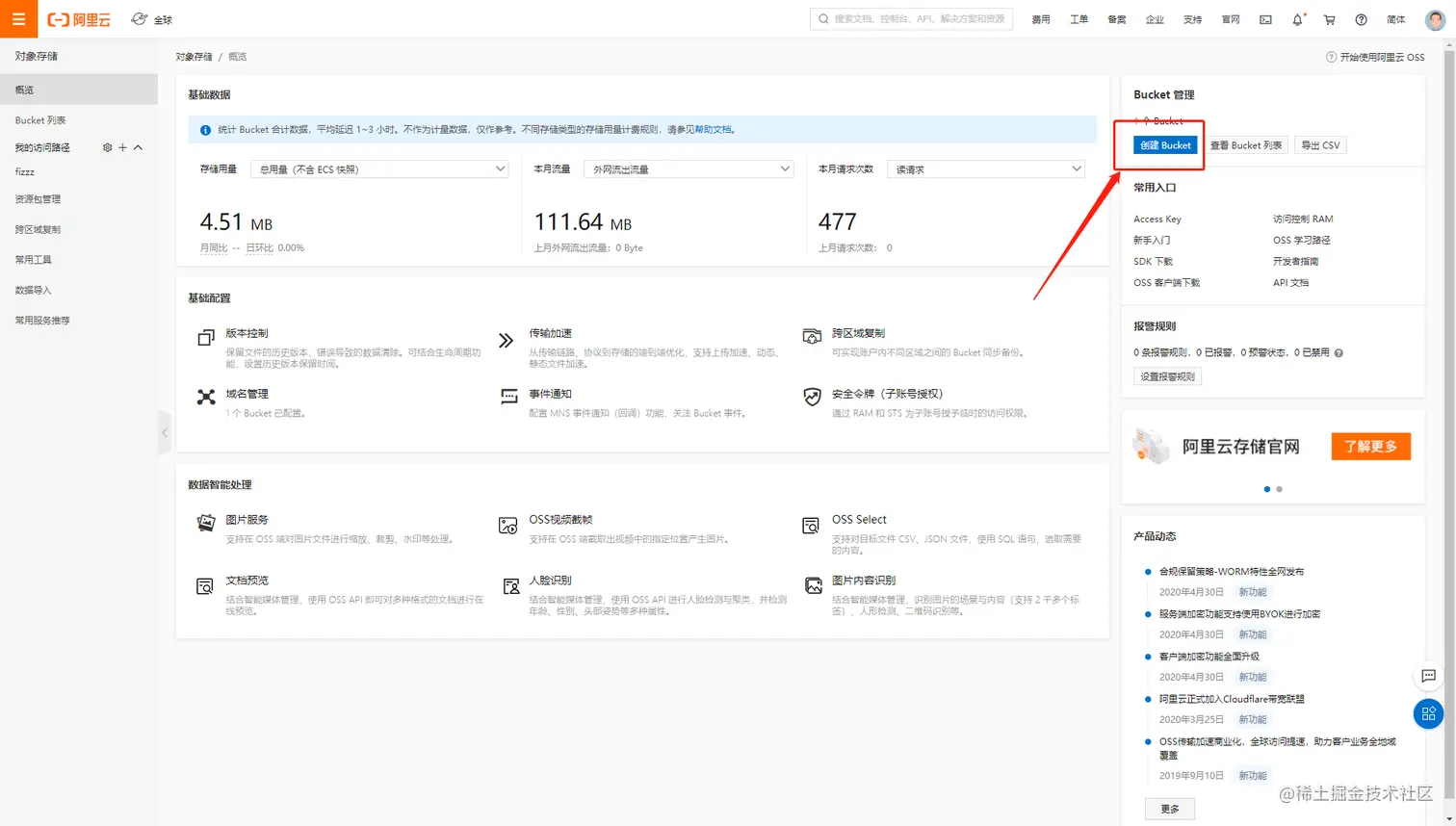Screen dimensions: 1456x826
Task: Click the orange 了解更多 button
Action: tap(1370, 447)
